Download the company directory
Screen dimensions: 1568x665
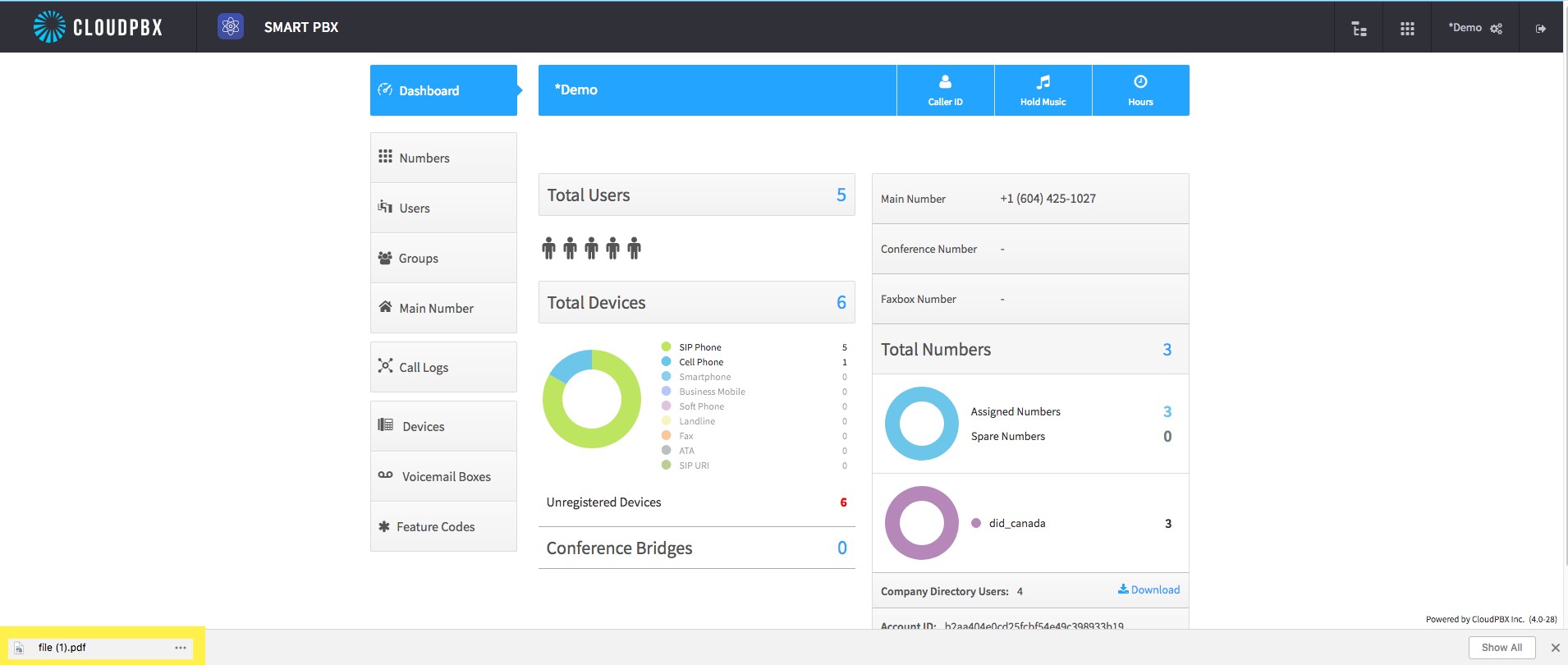click(x=1148, y=589)
